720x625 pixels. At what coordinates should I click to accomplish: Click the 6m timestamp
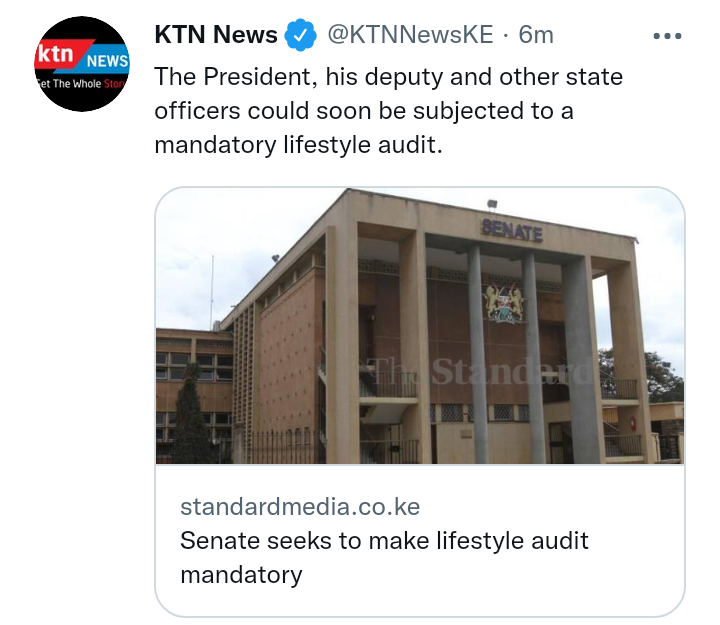click(x=536, y=35)
